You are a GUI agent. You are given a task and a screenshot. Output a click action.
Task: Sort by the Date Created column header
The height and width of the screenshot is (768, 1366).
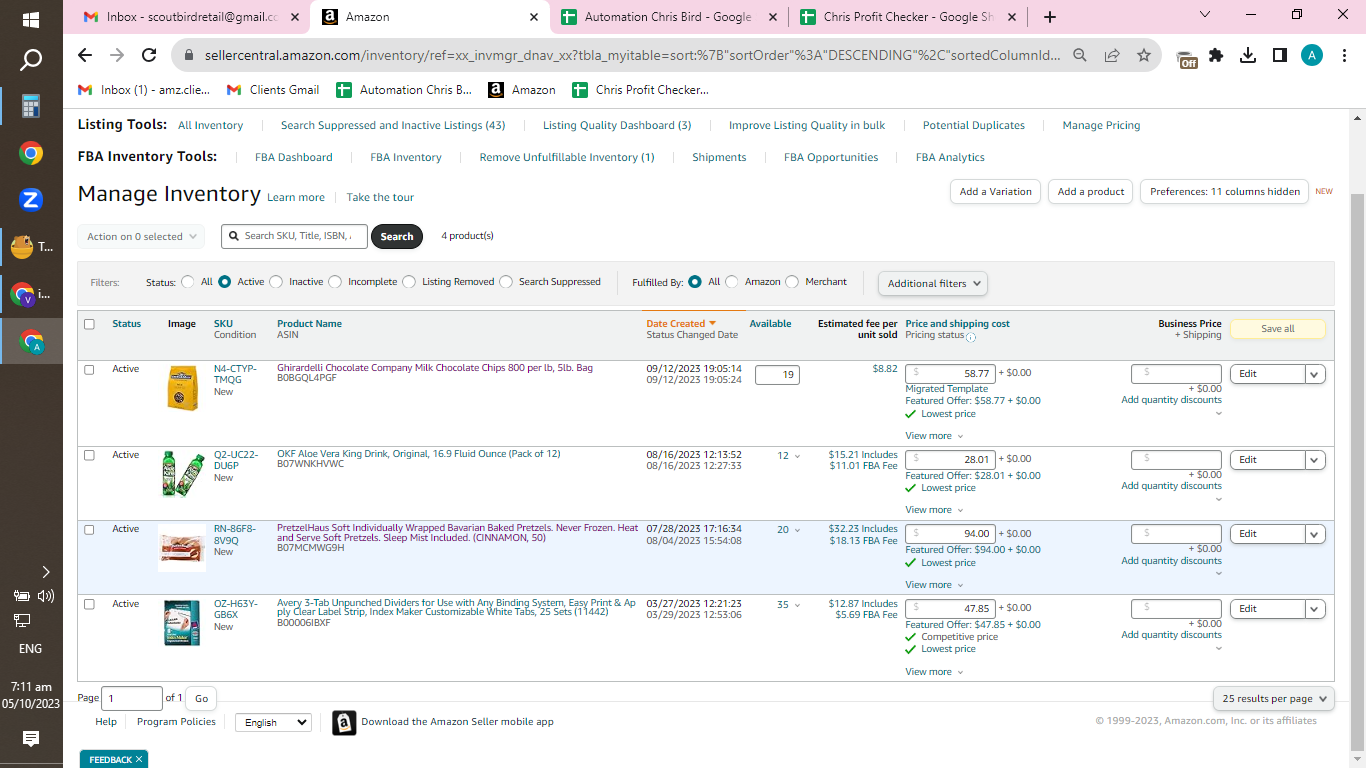pos(681,324)
